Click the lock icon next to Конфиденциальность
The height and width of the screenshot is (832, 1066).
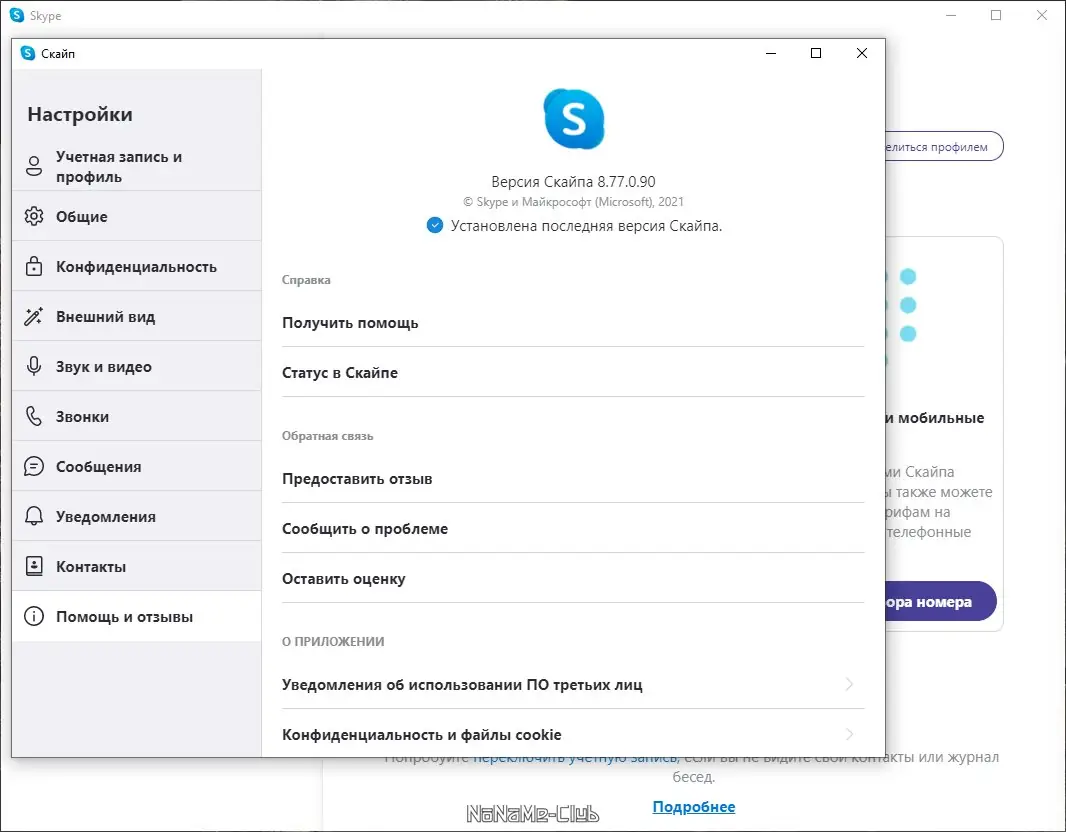point(34,266)
